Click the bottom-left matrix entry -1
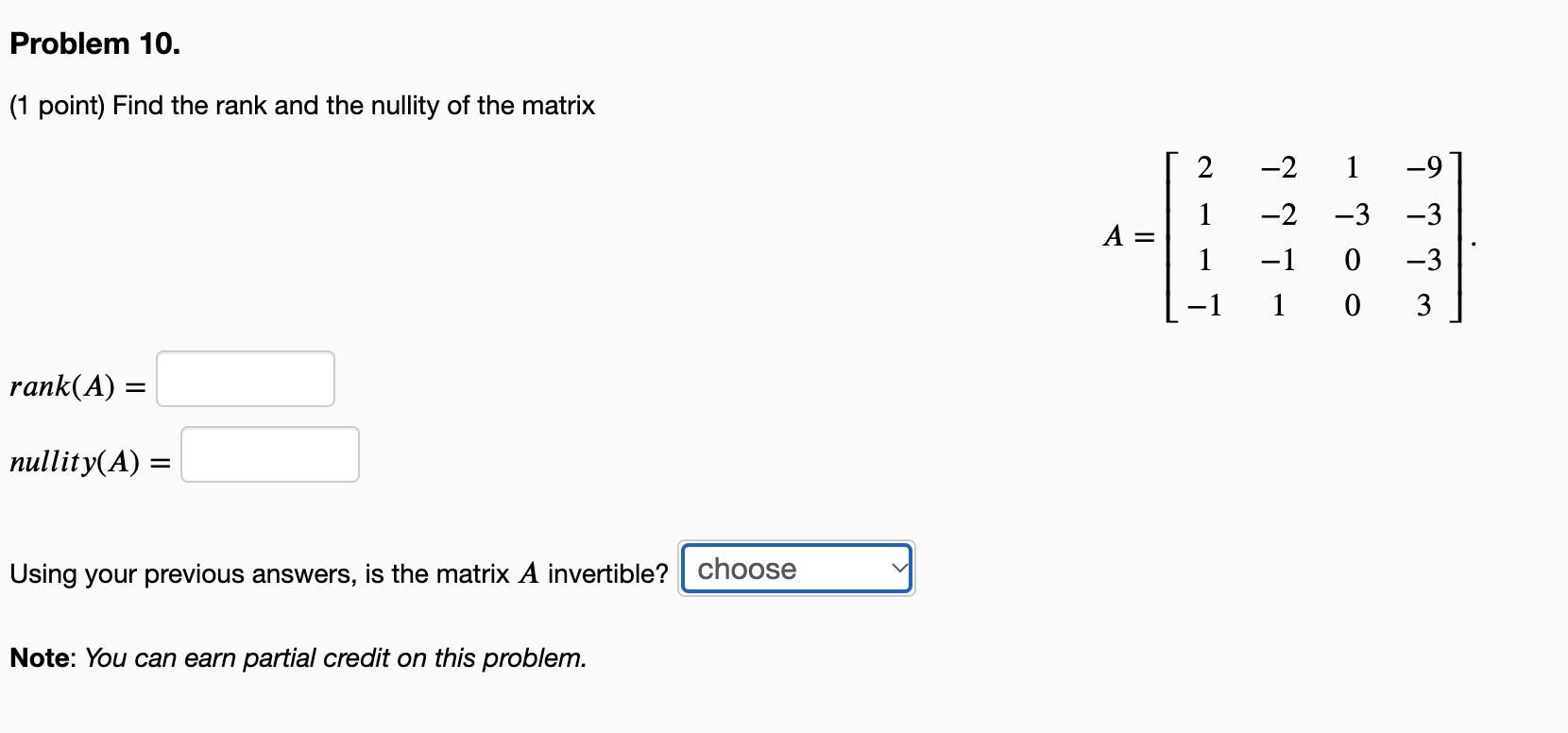Viewport: 1568px width, 733px height. tap(1204, 305)
